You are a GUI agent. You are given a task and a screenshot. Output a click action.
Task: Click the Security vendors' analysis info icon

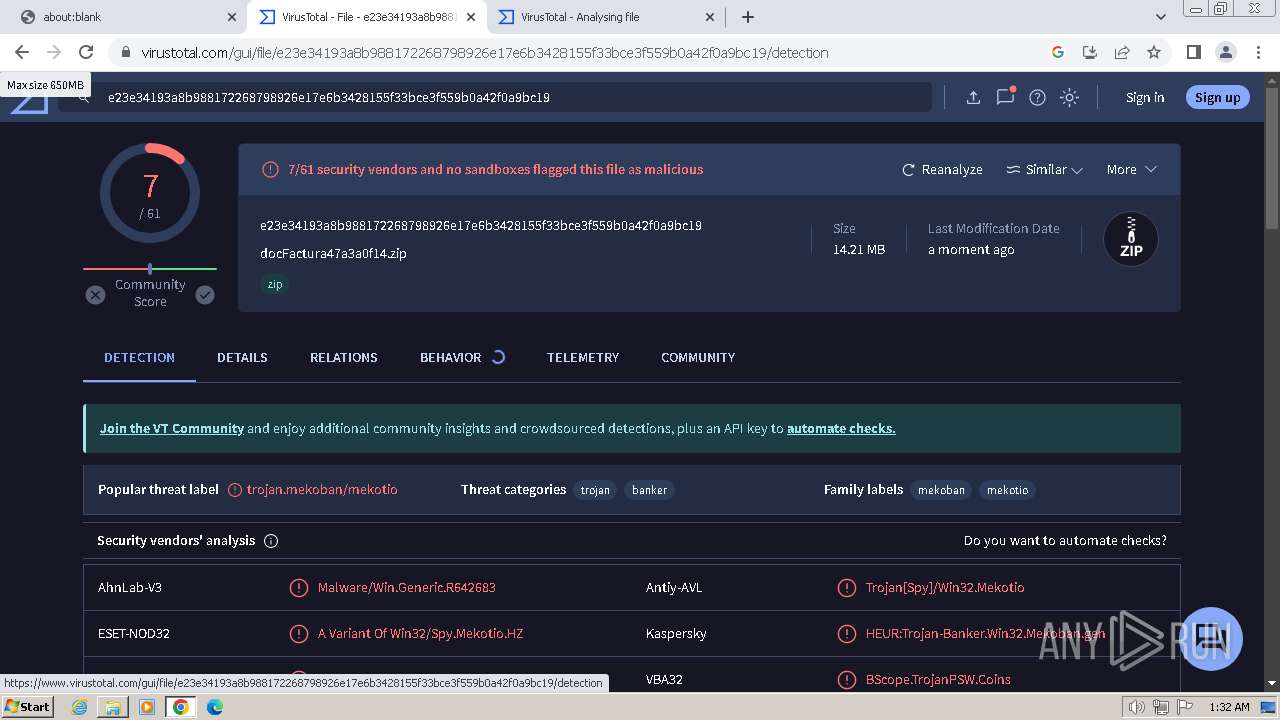tap(271, 541)
